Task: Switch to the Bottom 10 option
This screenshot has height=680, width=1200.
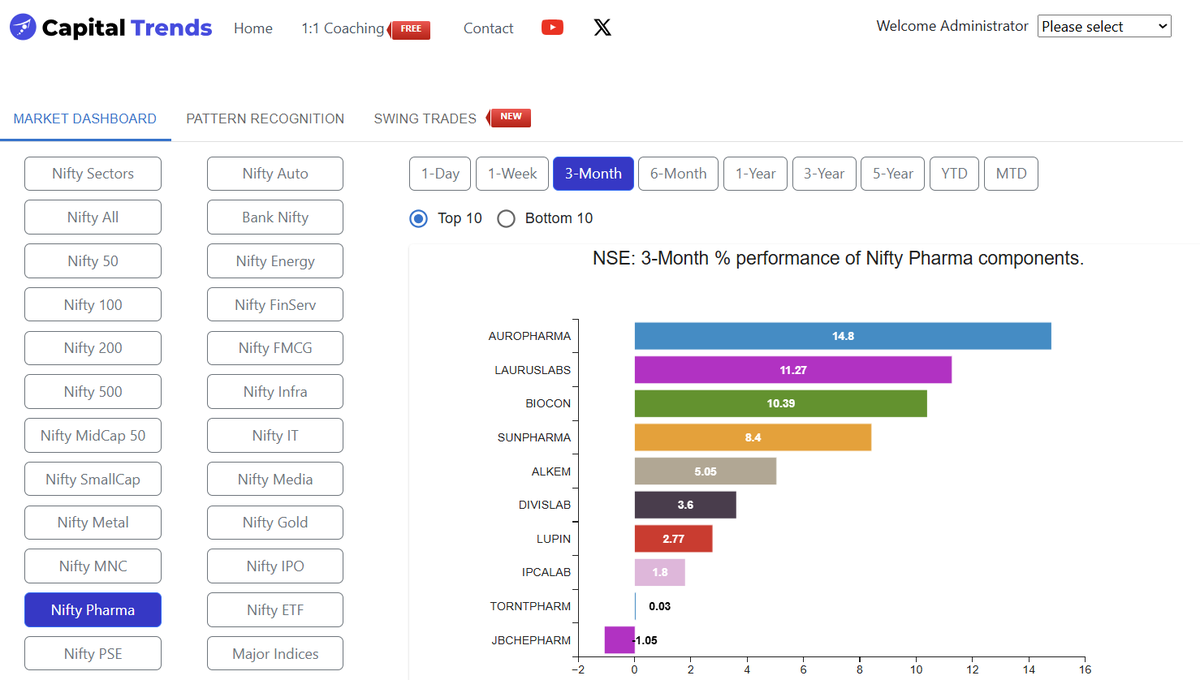Action: click(x=506, y=218)
